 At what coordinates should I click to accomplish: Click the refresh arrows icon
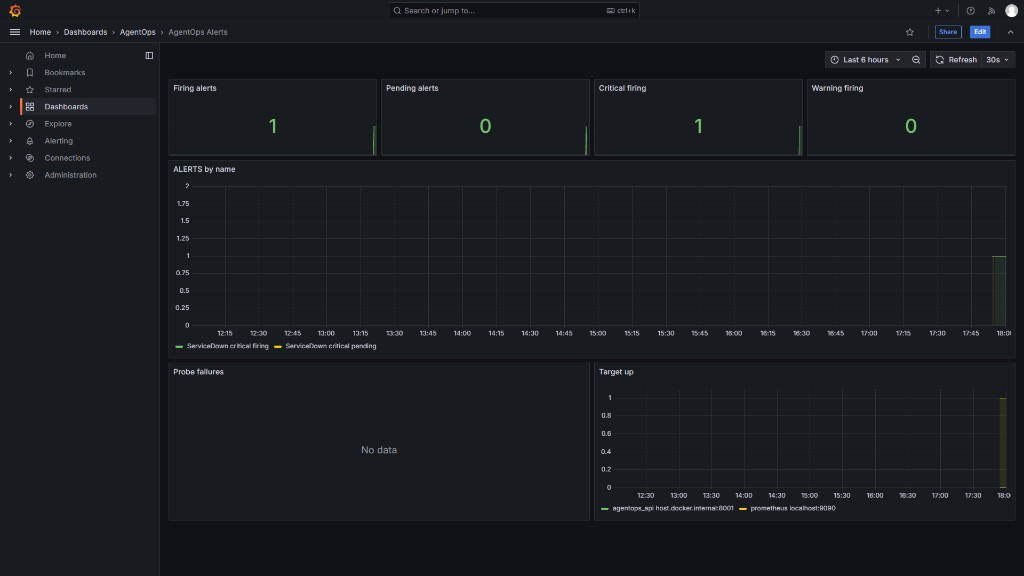pos(940,59)
